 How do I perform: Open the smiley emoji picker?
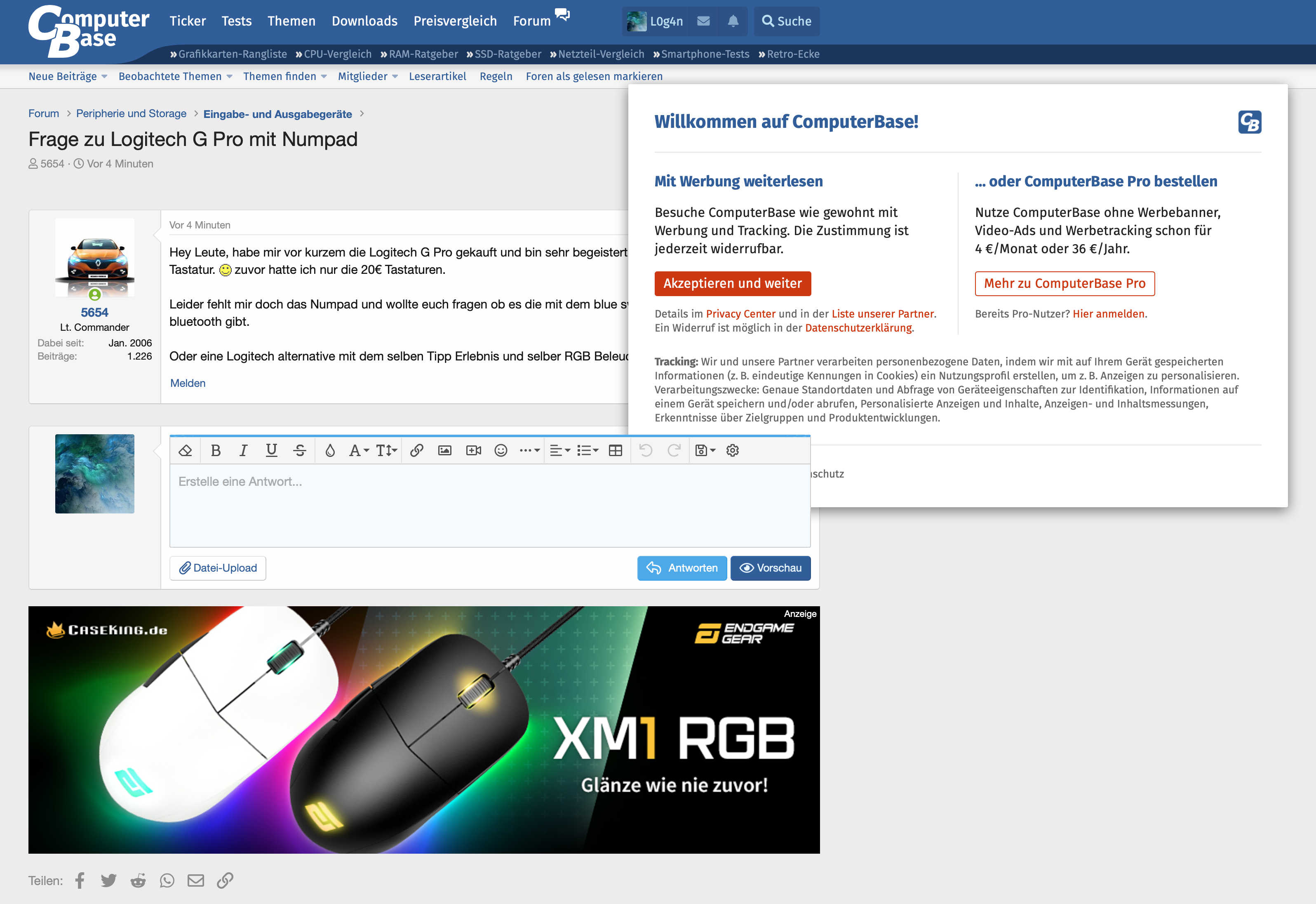click(x=501, y=450)
